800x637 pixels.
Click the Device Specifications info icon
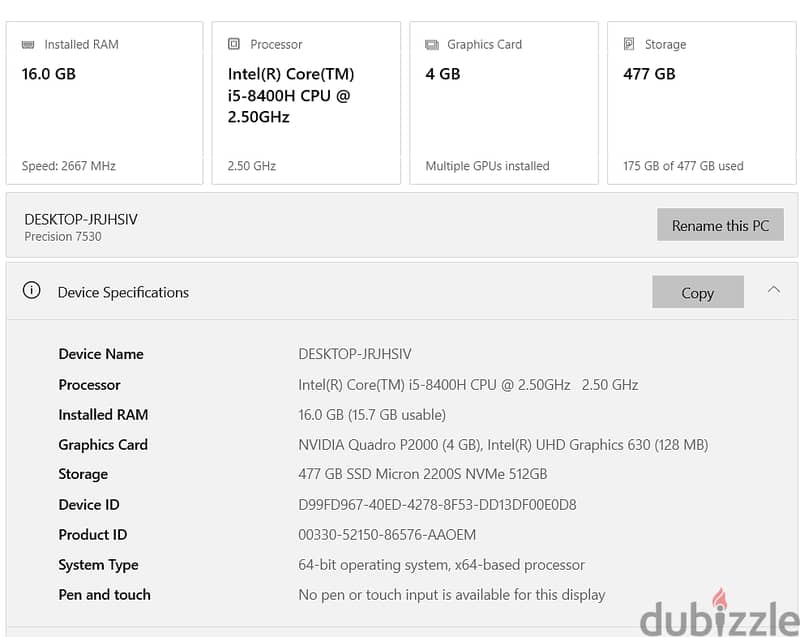pyautogui.click(x=32, y=290)
